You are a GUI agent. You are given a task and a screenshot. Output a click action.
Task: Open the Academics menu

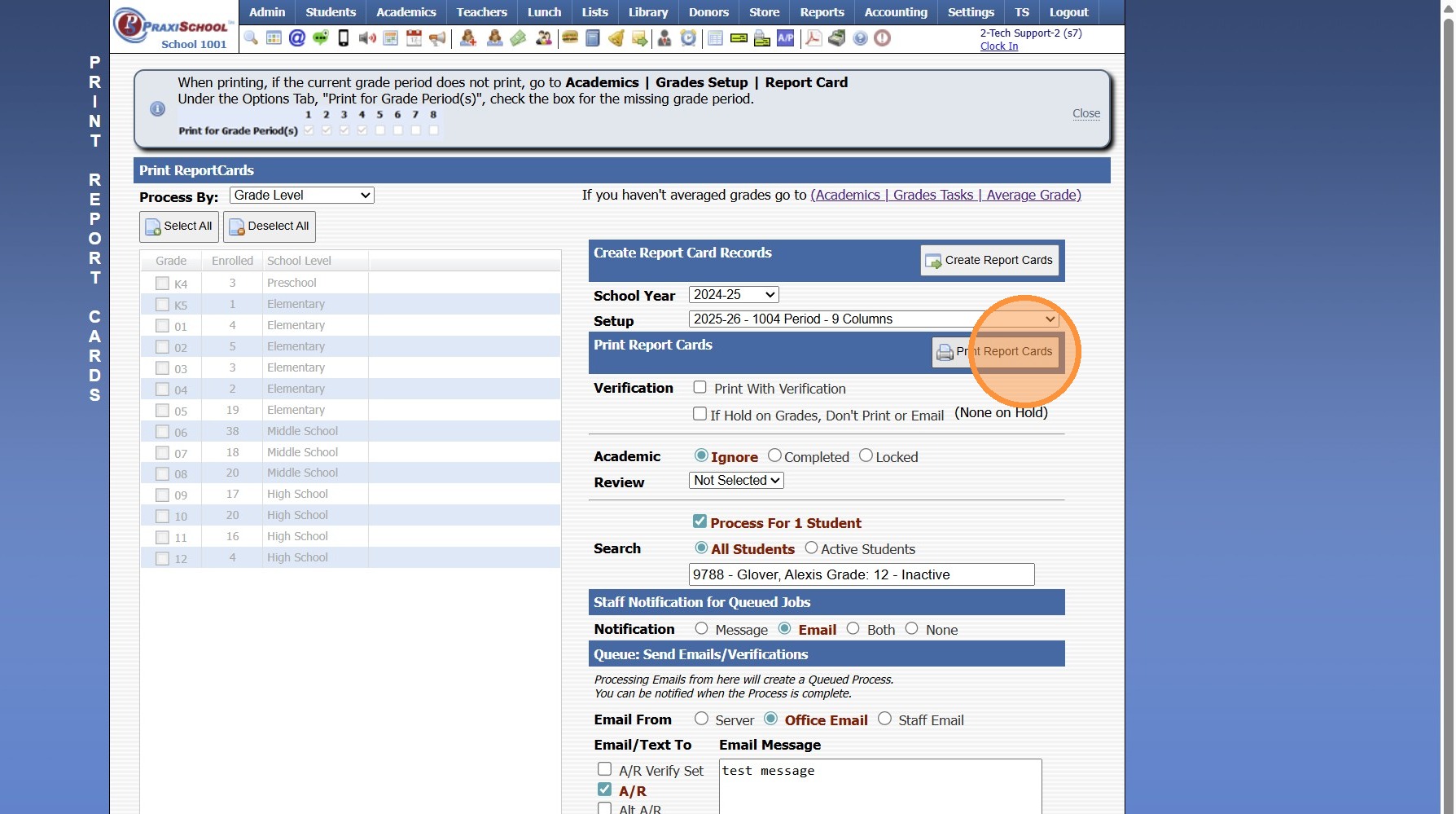[x=406, y=12]
